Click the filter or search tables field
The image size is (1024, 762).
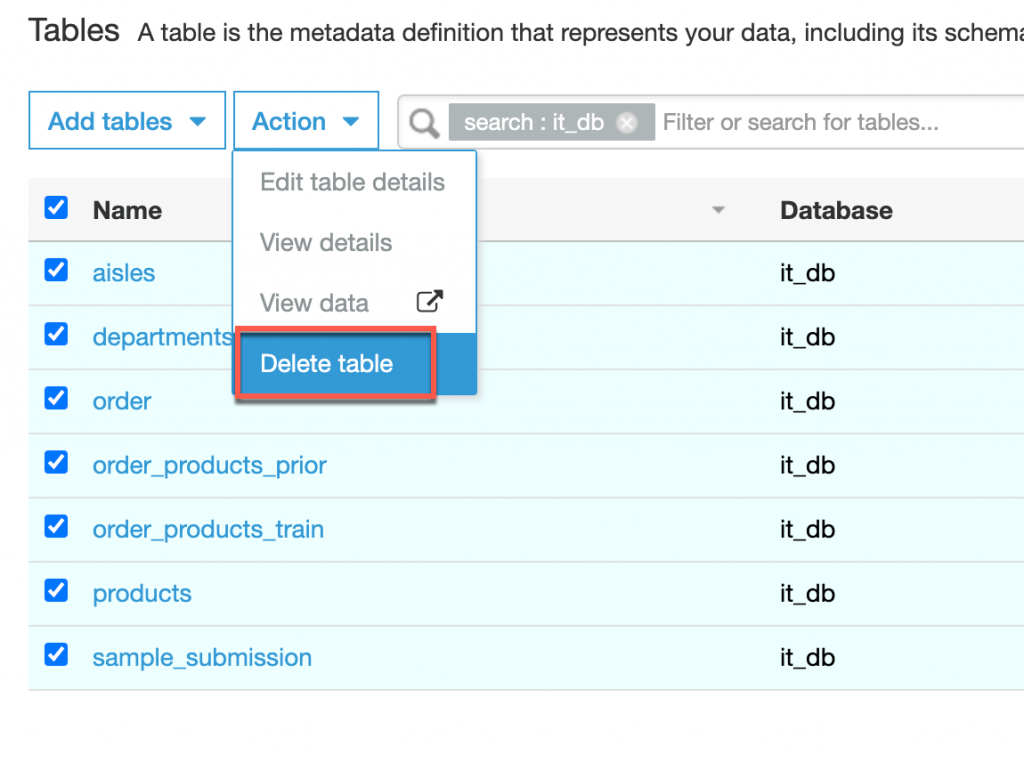coord(820,122)
